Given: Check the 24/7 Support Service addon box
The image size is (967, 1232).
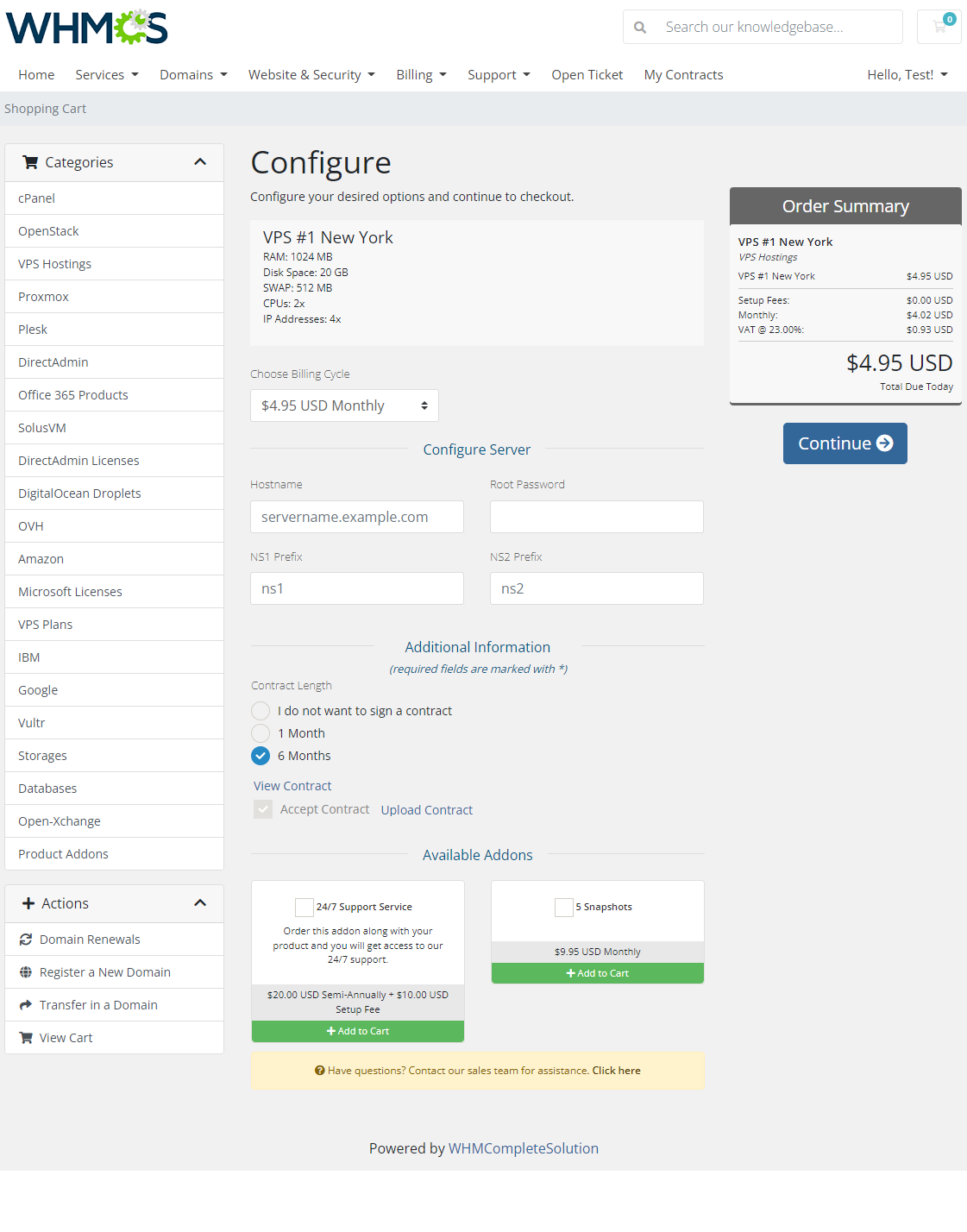Looking at the screenshot, I should click(x=305, y=907).
